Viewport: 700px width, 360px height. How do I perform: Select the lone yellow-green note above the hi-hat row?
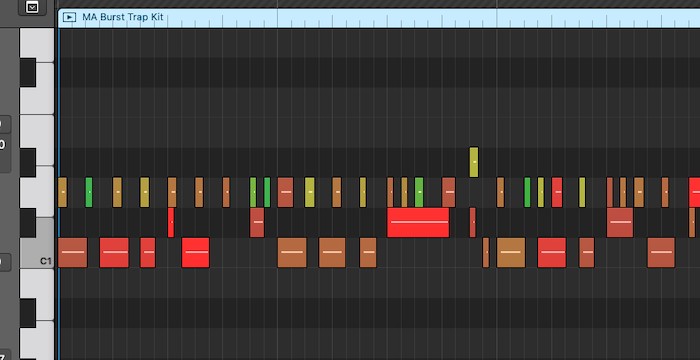(x=474, y=162)
